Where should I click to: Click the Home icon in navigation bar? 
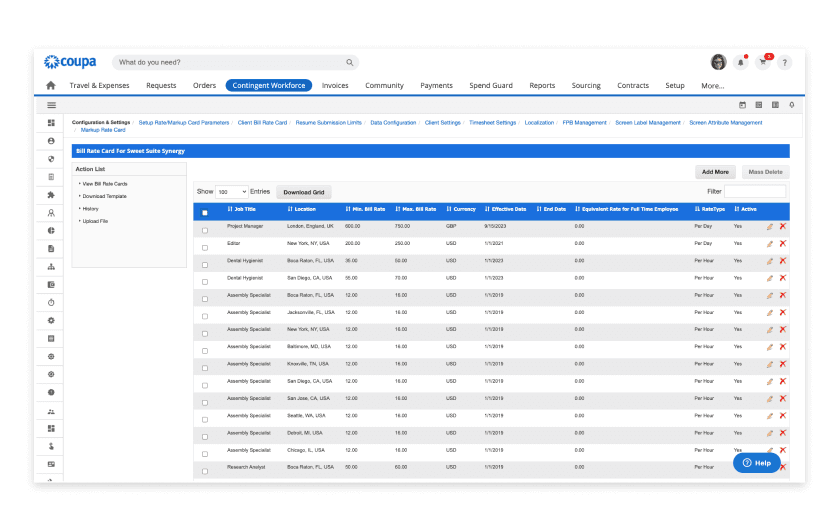(x=51, y=86)
